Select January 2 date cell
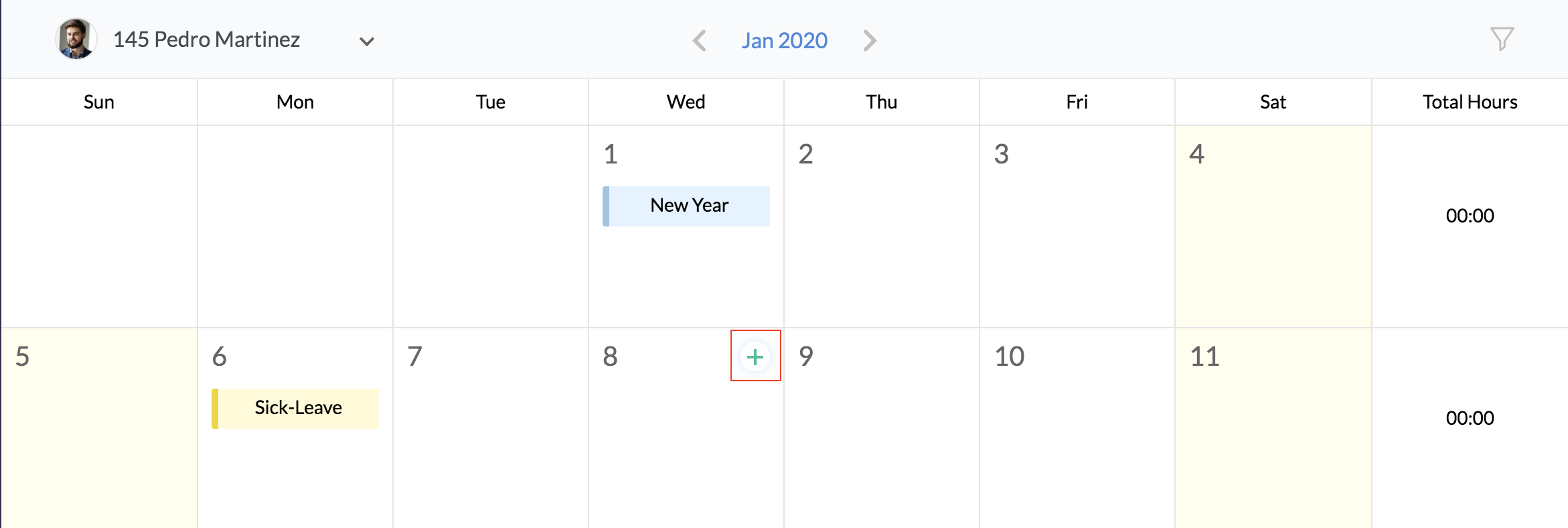Viewport: 1568px width, 528px height. click(x=881, y=226)
